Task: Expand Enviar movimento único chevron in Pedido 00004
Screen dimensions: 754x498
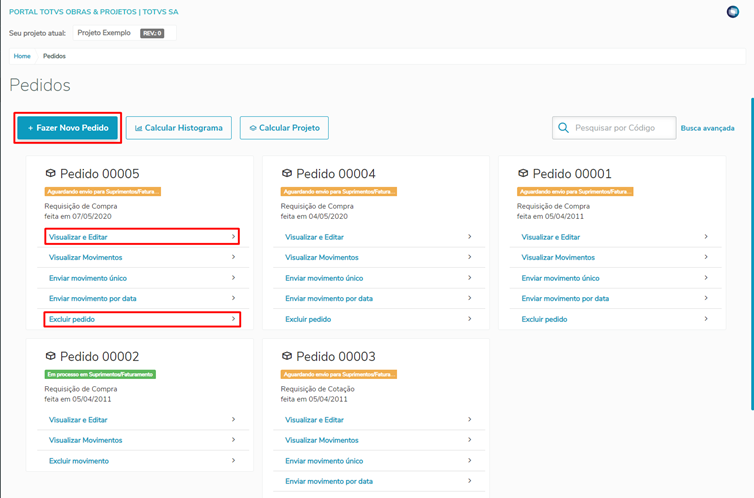Action: [469, 278]
